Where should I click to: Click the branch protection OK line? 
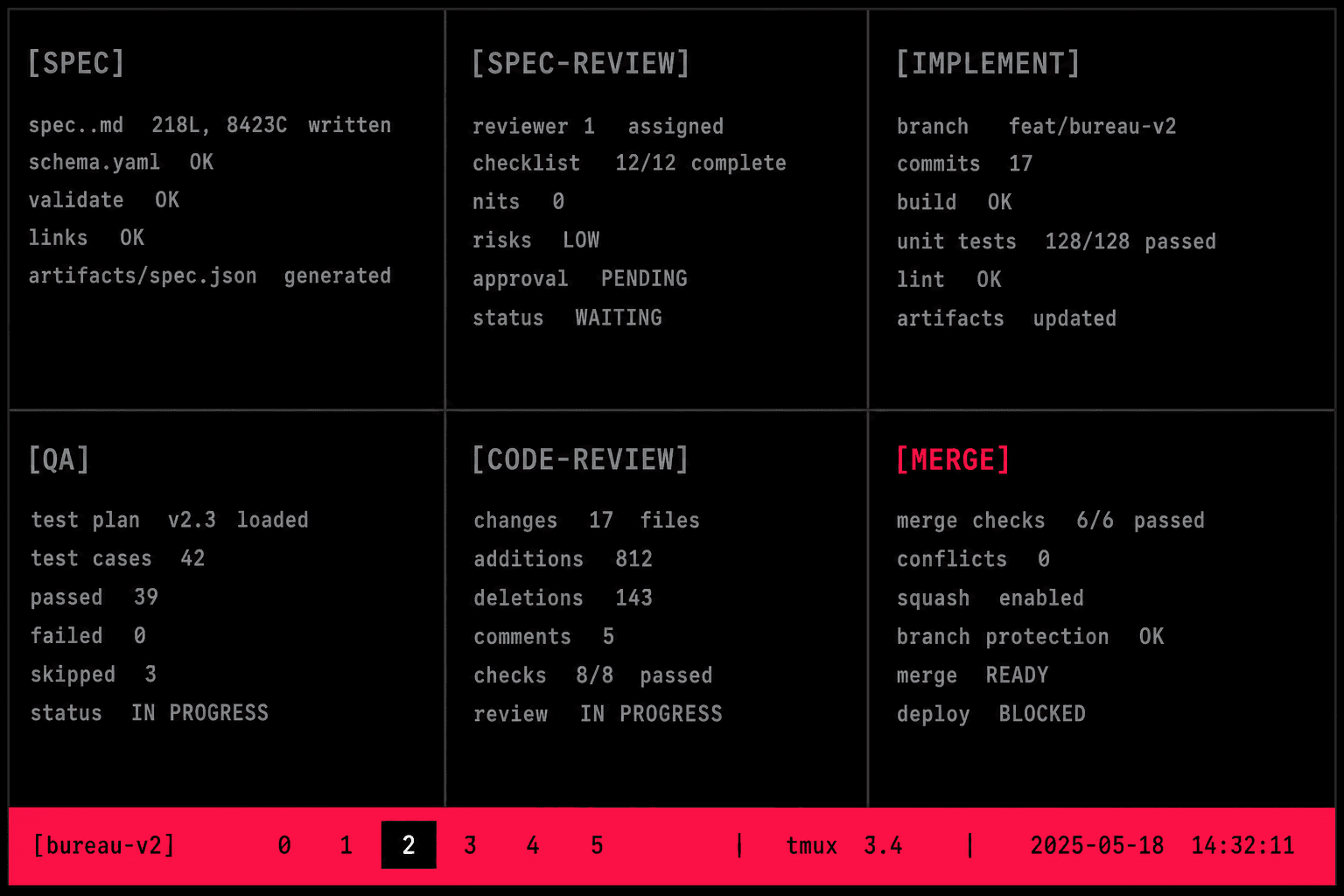point(1031,637)
